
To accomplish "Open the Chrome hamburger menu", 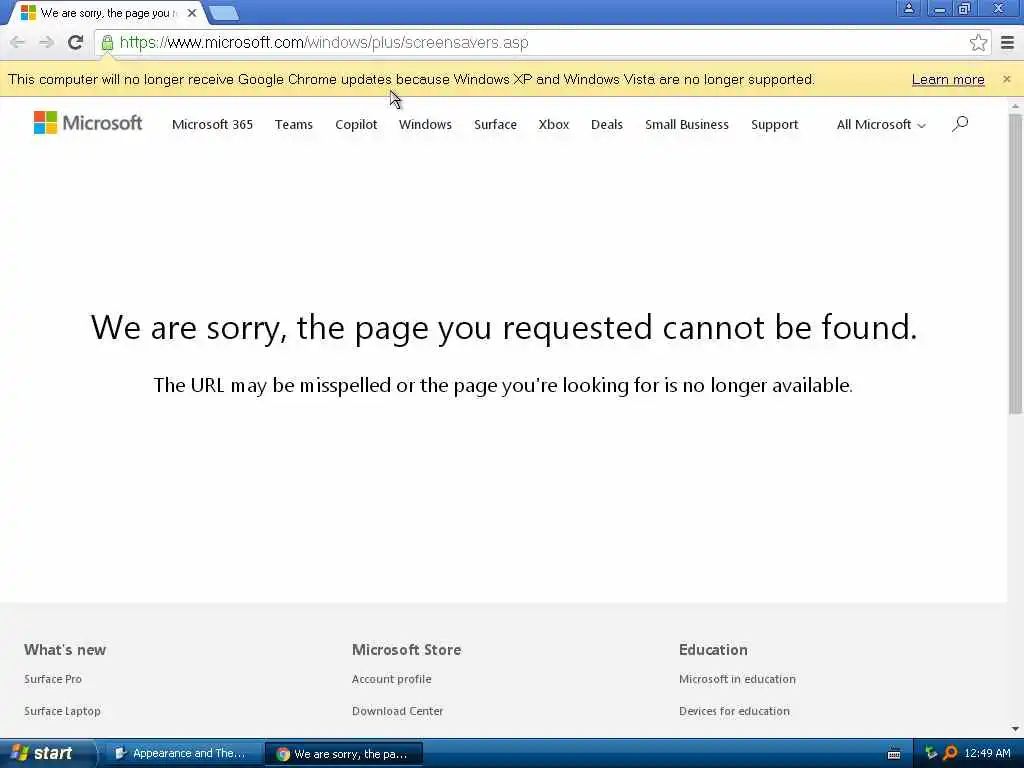I will point(1007,42).
